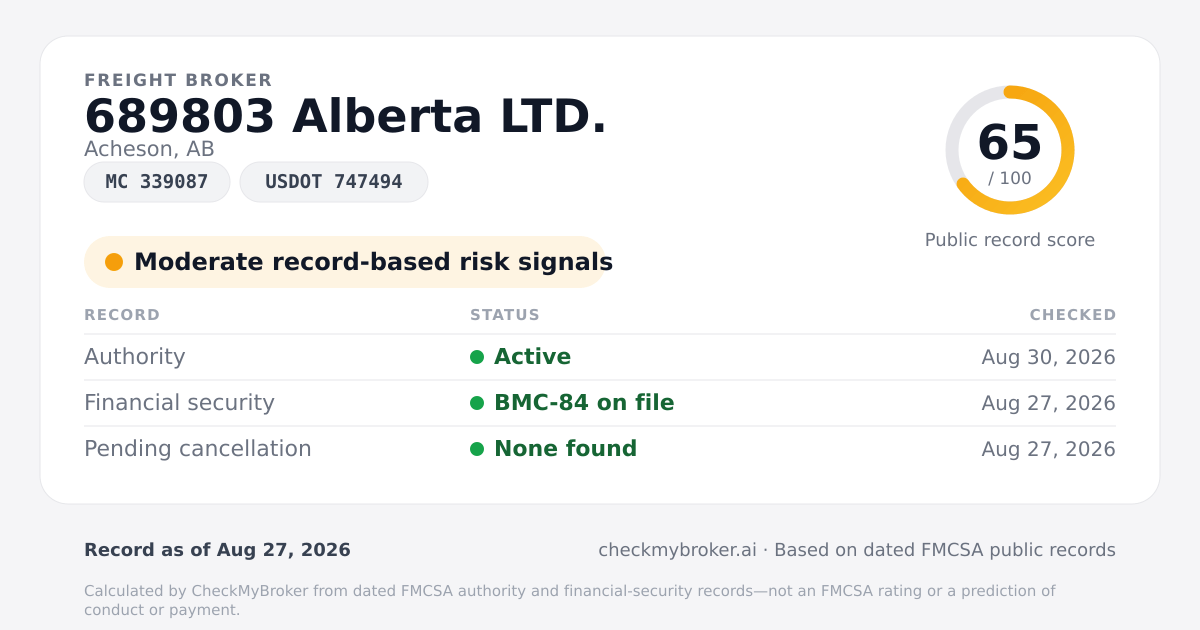Screen dimensions: 1200x630
Task: Click the Record as of Aug 27, 2026 text
Action: [217, 550]
